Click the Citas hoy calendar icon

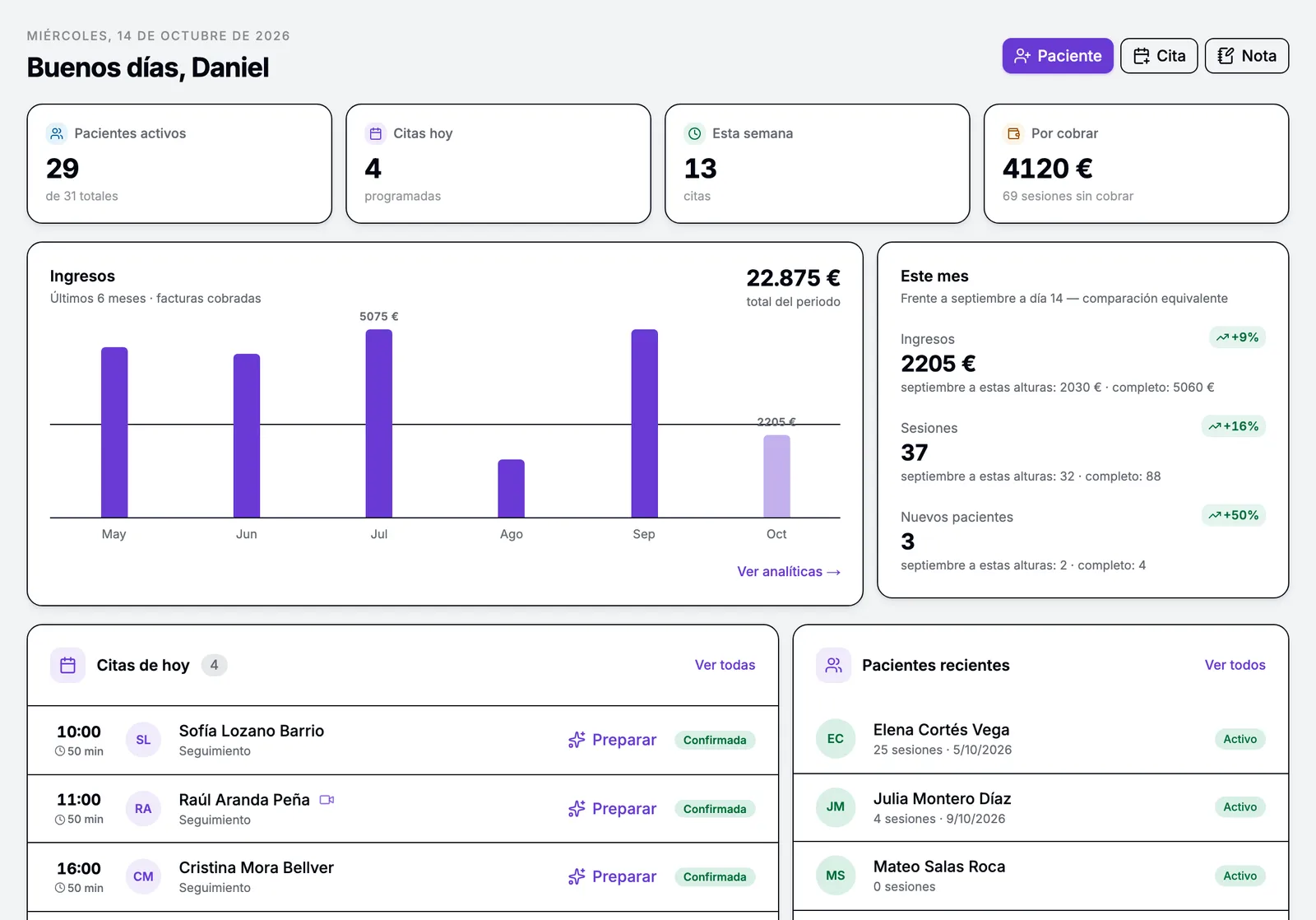(376, 133)
